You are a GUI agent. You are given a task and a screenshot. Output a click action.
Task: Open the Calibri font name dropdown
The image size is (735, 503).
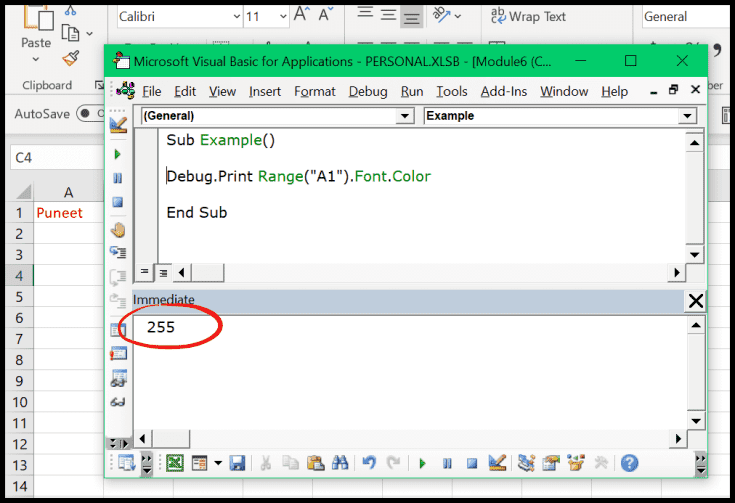tap(236, 17)
